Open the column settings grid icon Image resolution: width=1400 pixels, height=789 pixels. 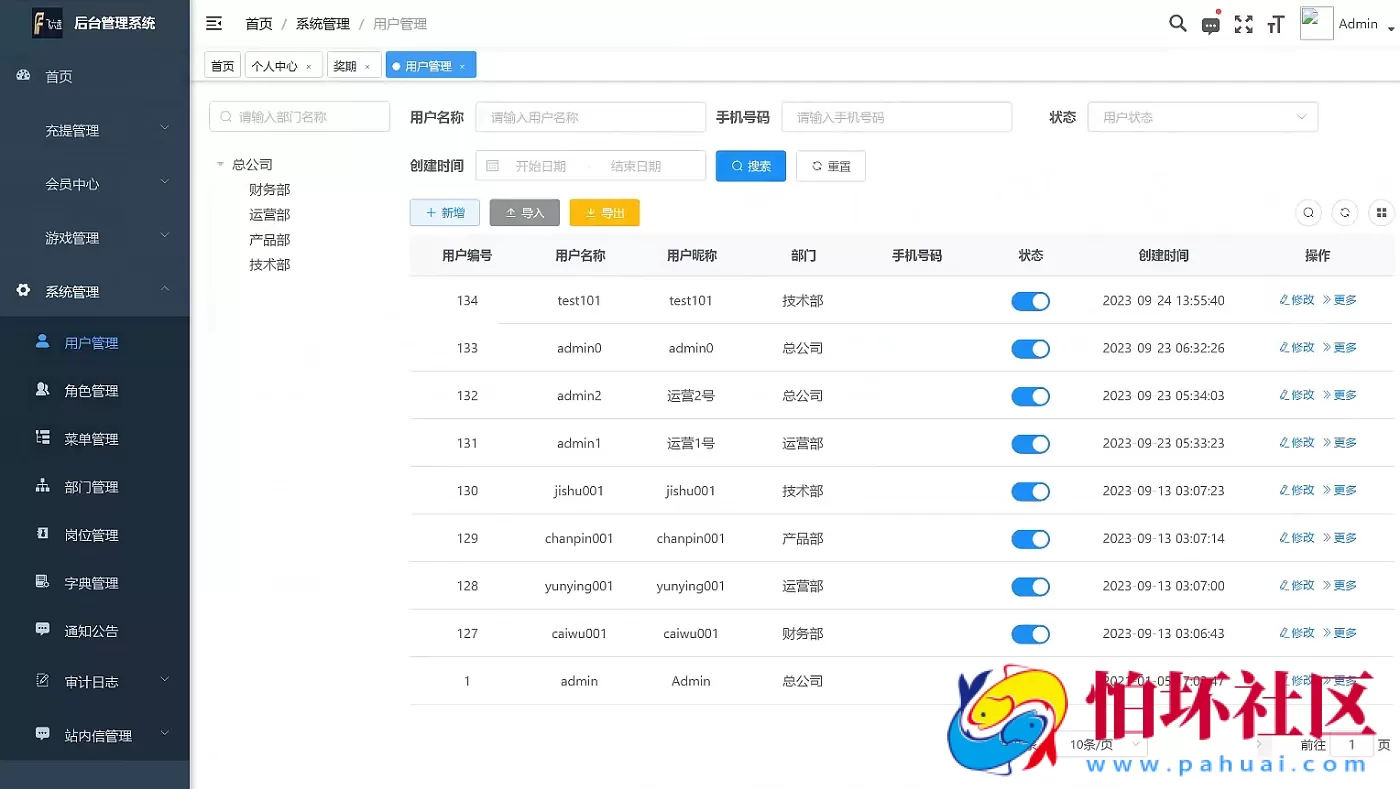[x=1381, y=212]
